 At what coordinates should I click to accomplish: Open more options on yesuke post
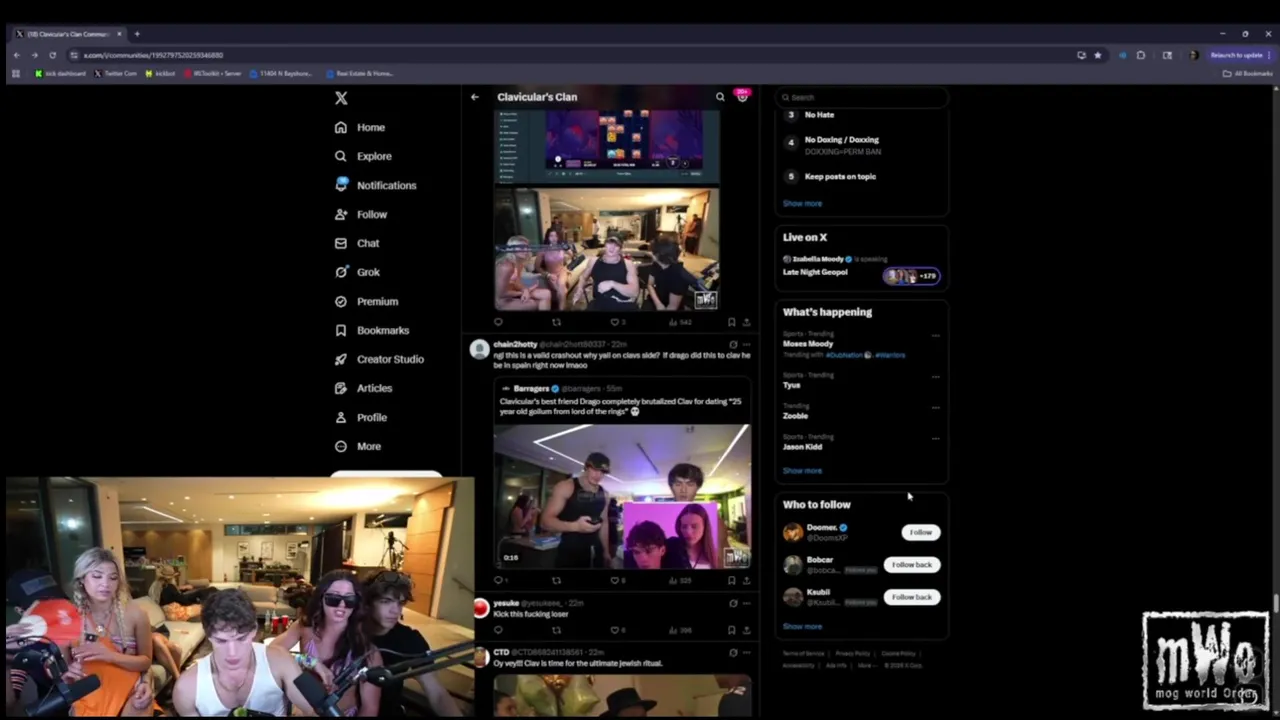pyautogui.click(x=746, y=603)
